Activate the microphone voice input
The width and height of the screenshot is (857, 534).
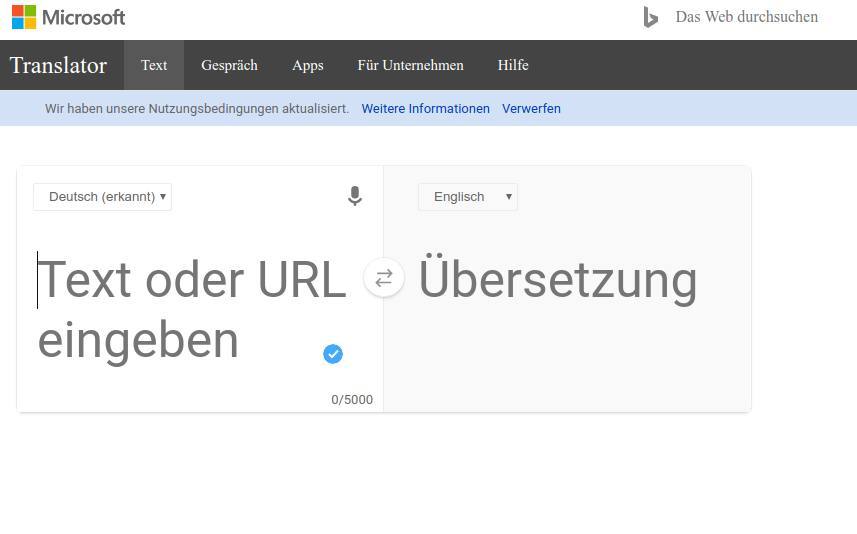[355, 196]
